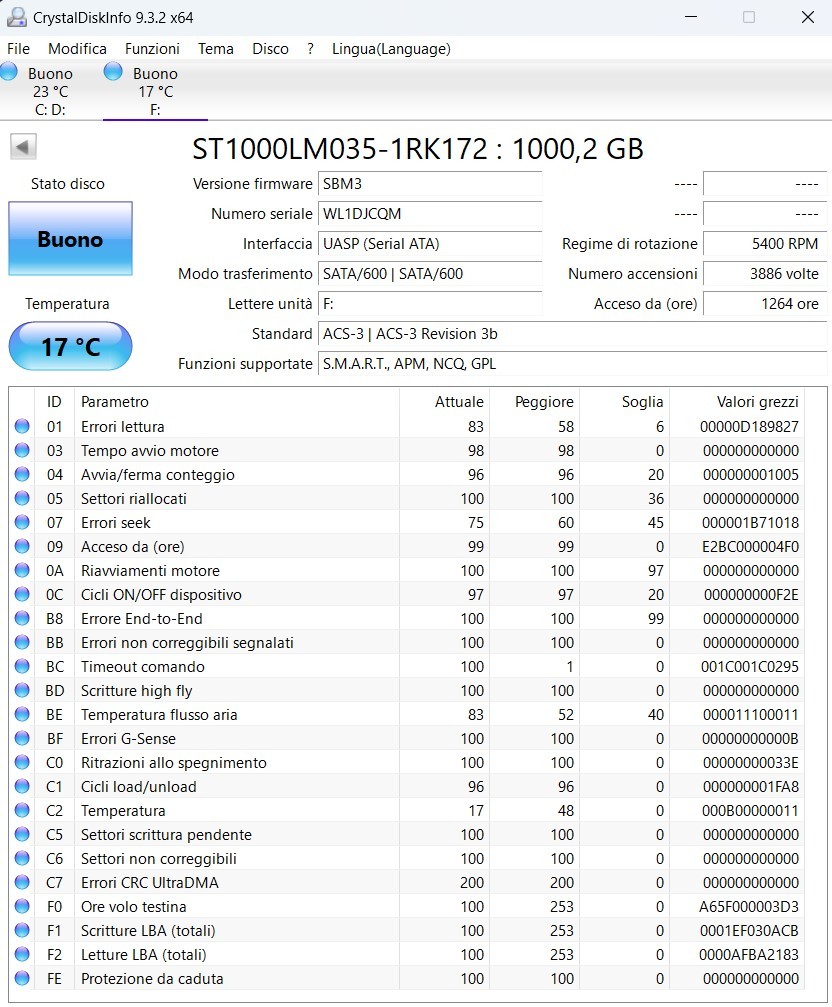Click status orb for Scritture LBA (totali) row
Viewport: 832px width, 1007px height.
22,930
